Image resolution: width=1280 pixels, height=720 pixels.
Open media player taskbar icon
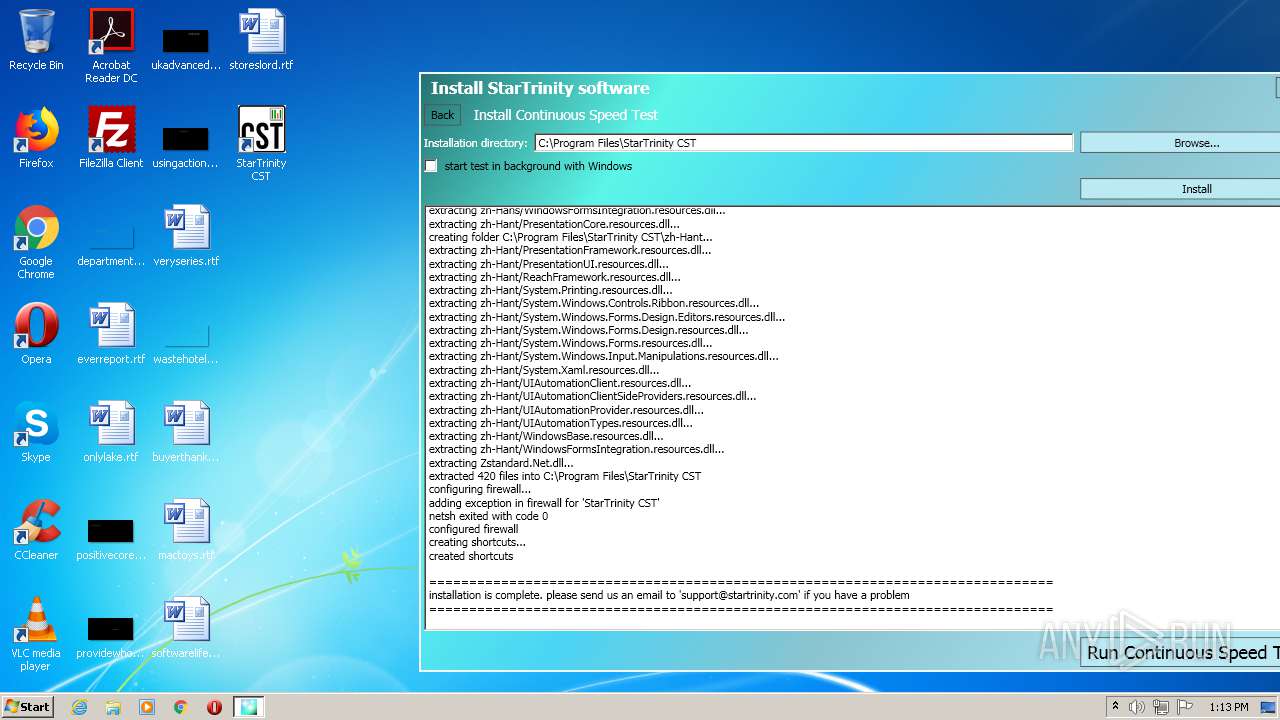(147, 707)
